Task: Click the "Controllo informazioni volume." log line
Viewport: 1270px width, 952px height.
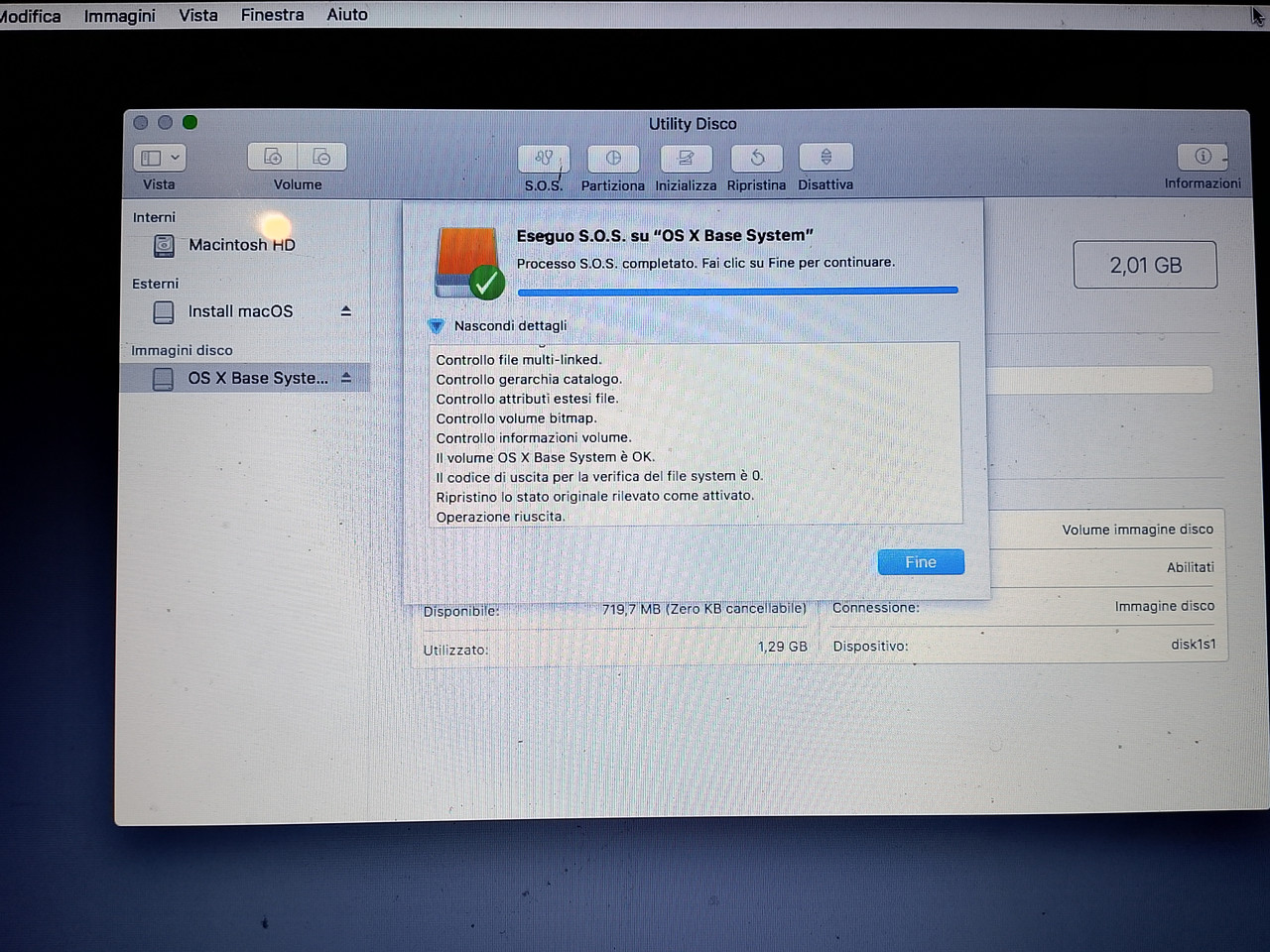Action: [534, 437]
